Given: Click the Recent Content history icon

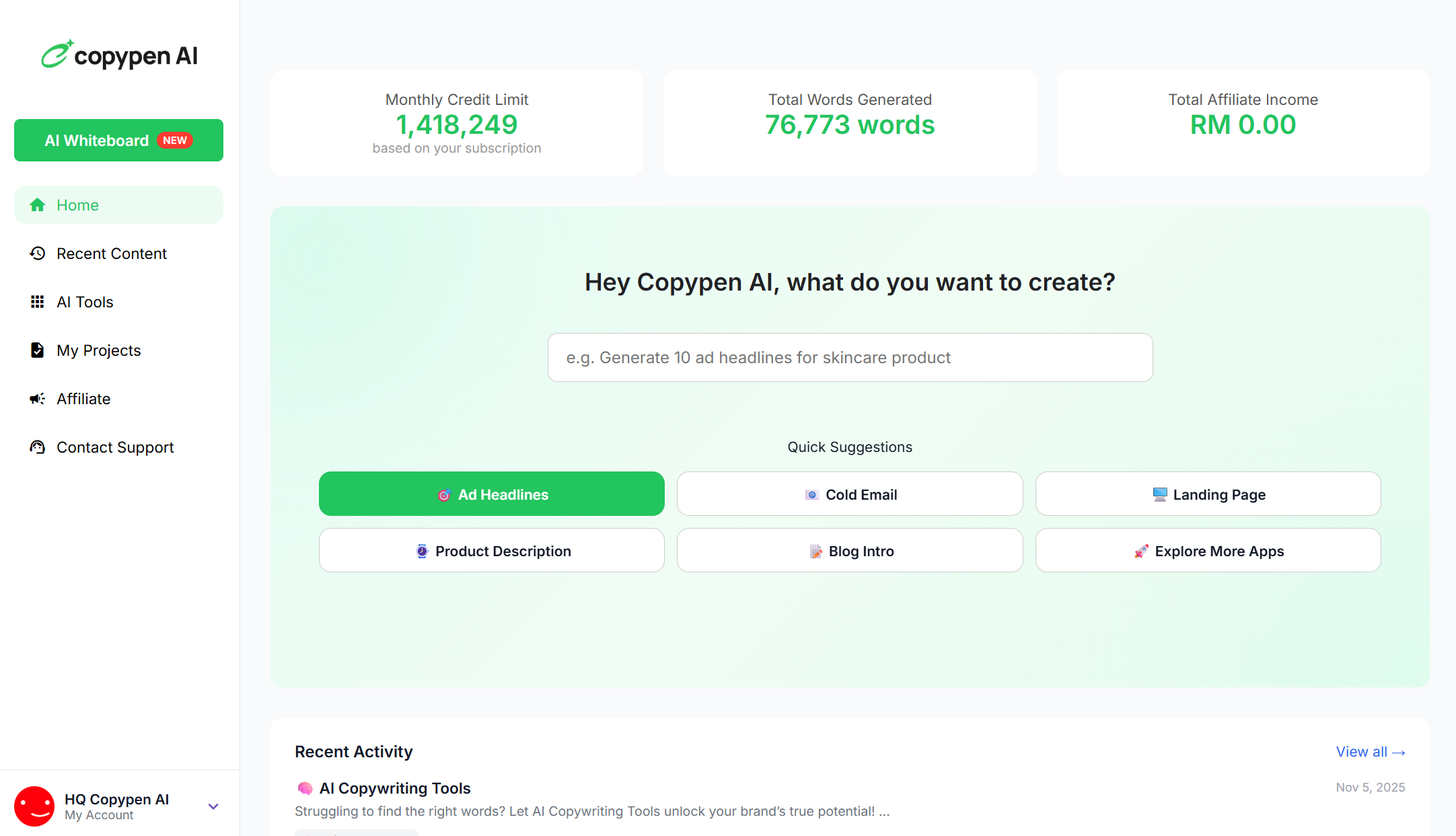Looking at the screenshot, I should (x=38, y=254).
